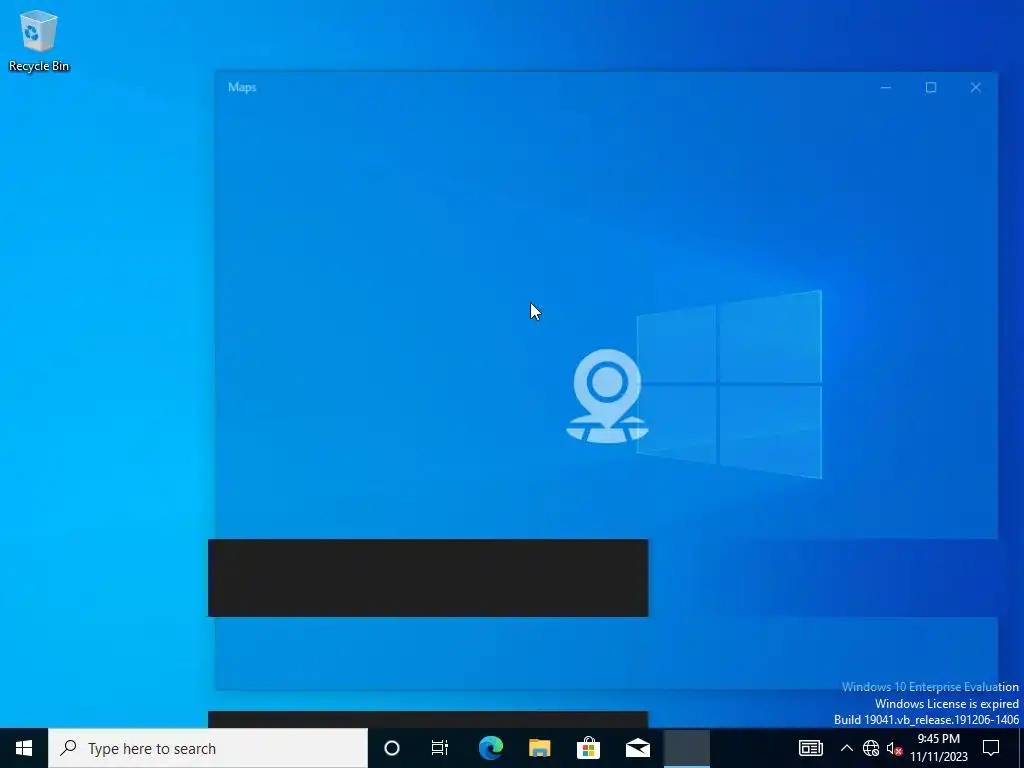This screenshot has height=768, width=1024.
Task: Open Cortana from the taskbar
Action: [392, 748]
